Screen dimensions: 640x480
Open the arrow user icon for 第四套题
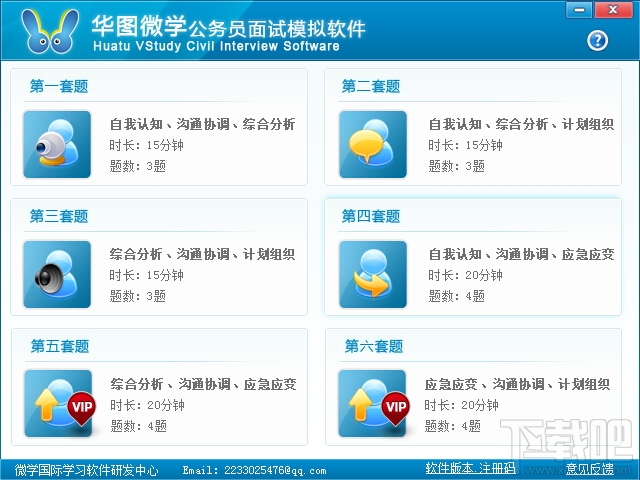373,274
